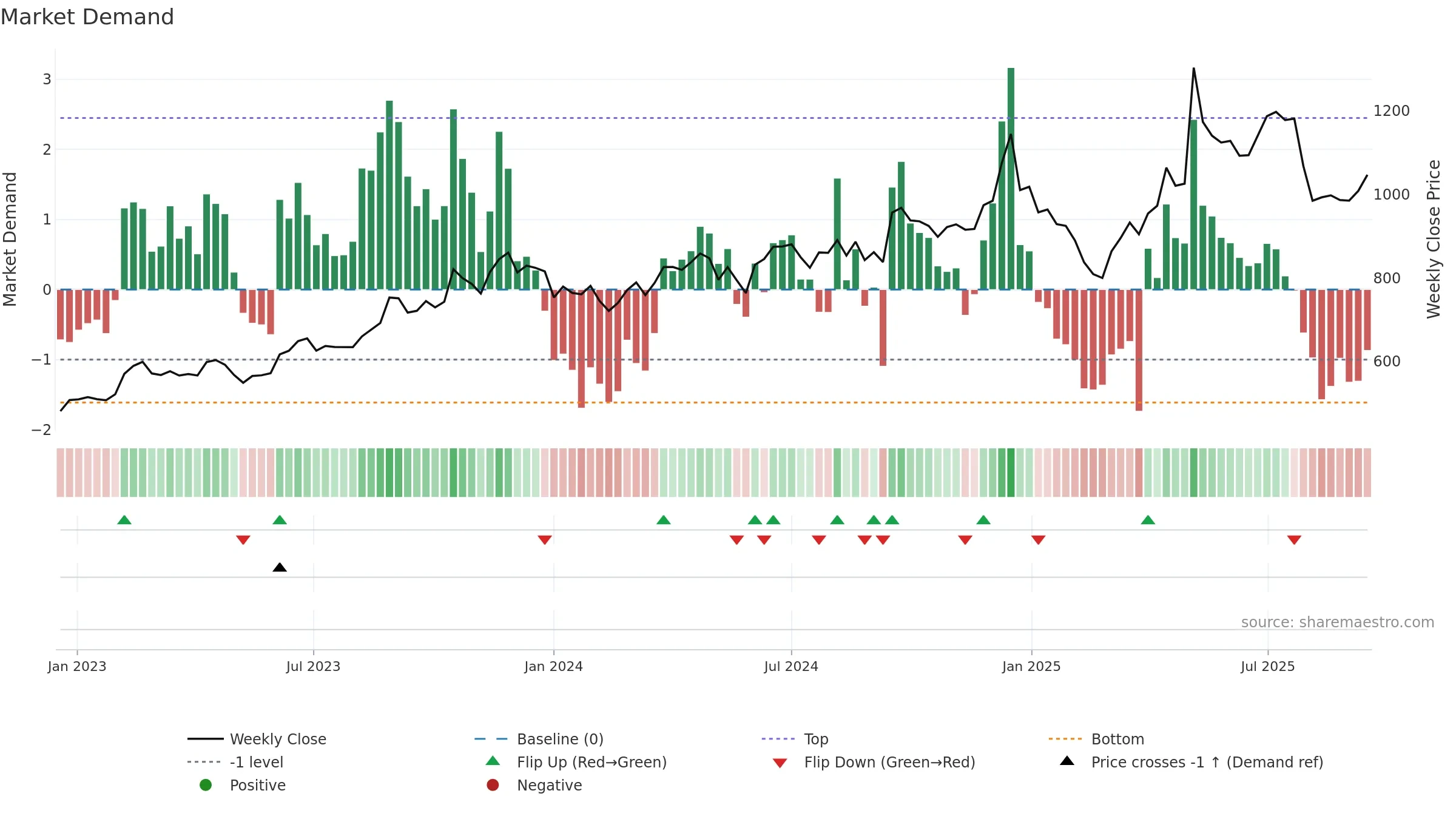Click the Negative legend label

tap(549, 785)
